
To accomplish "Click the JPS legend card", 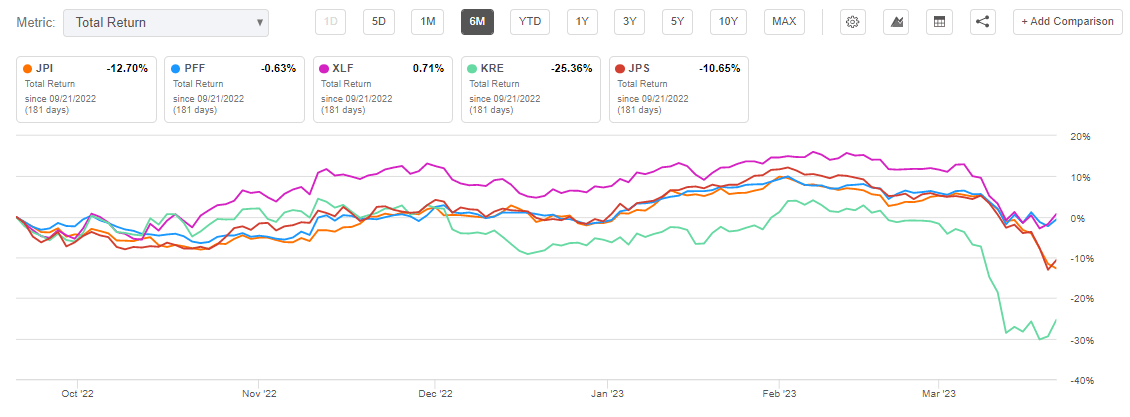I will [679, 89].
